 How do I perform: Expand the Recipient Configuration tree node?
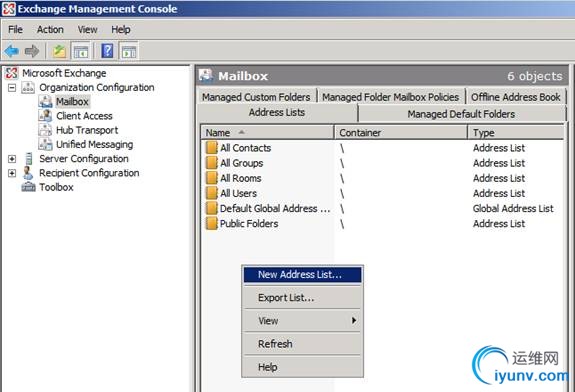click(x=12, y=173)
